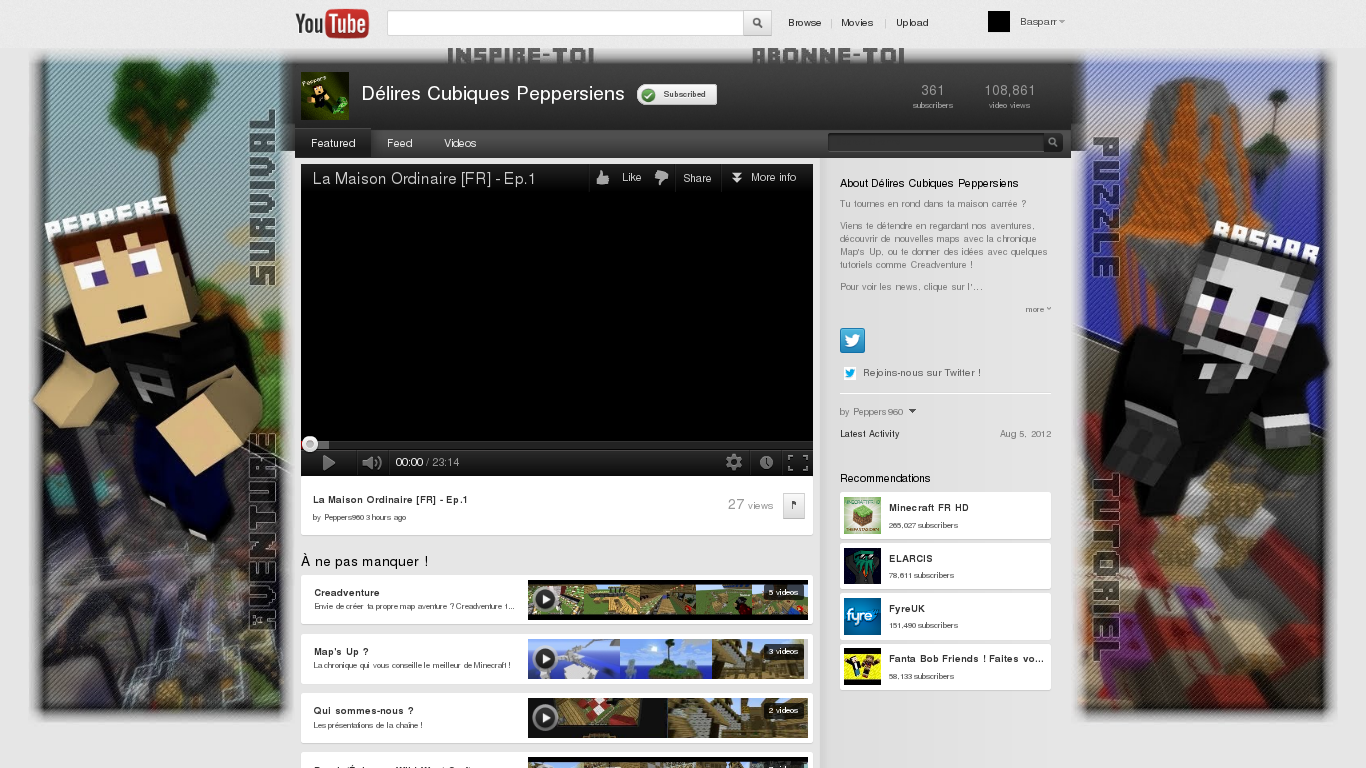Open the channel avatar image
The height and width of the screenshot is (768, 1366).
click(325, 96)
